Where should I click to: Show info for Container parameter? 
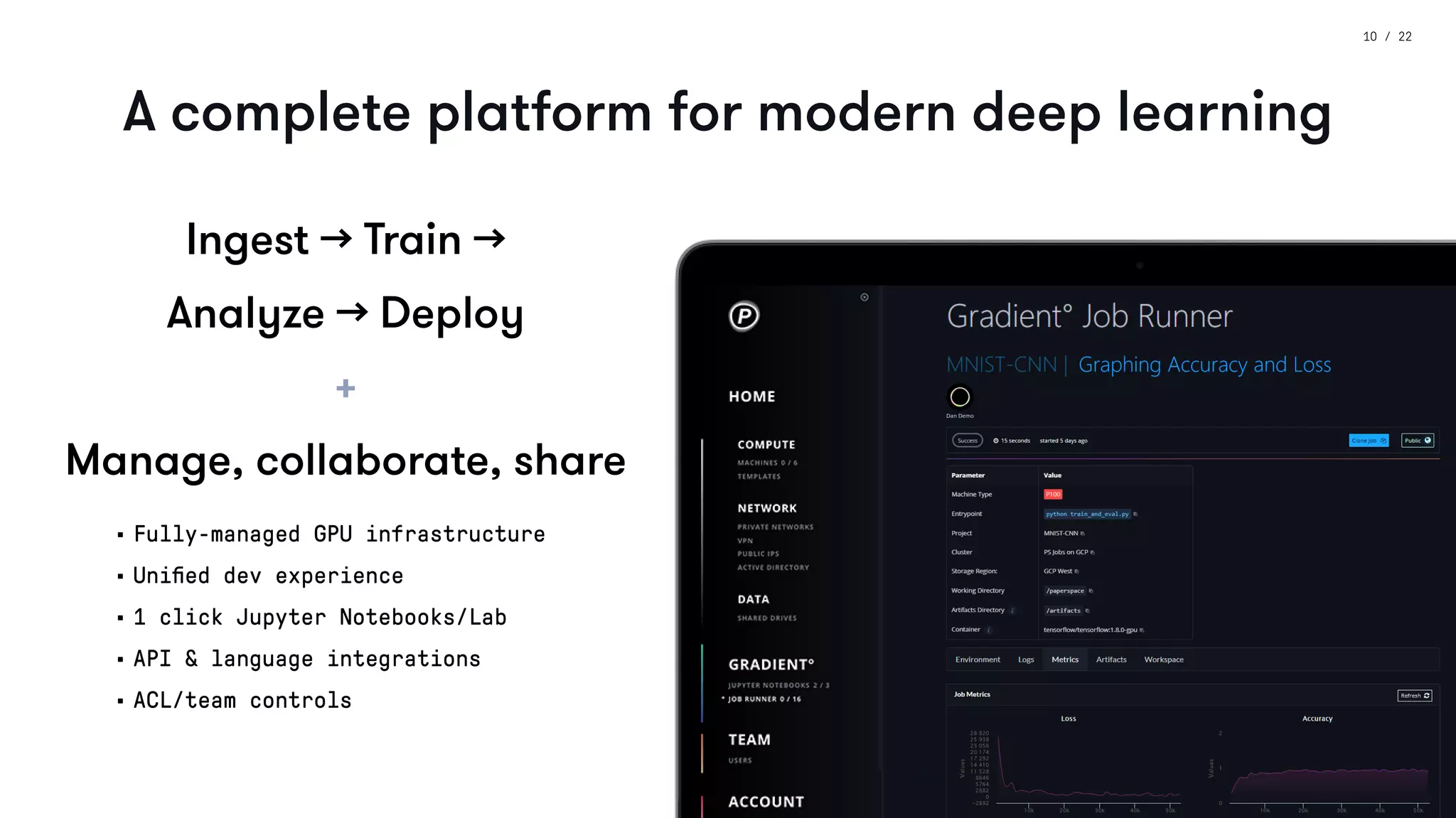pyautogui.click(x=989, y=630)
